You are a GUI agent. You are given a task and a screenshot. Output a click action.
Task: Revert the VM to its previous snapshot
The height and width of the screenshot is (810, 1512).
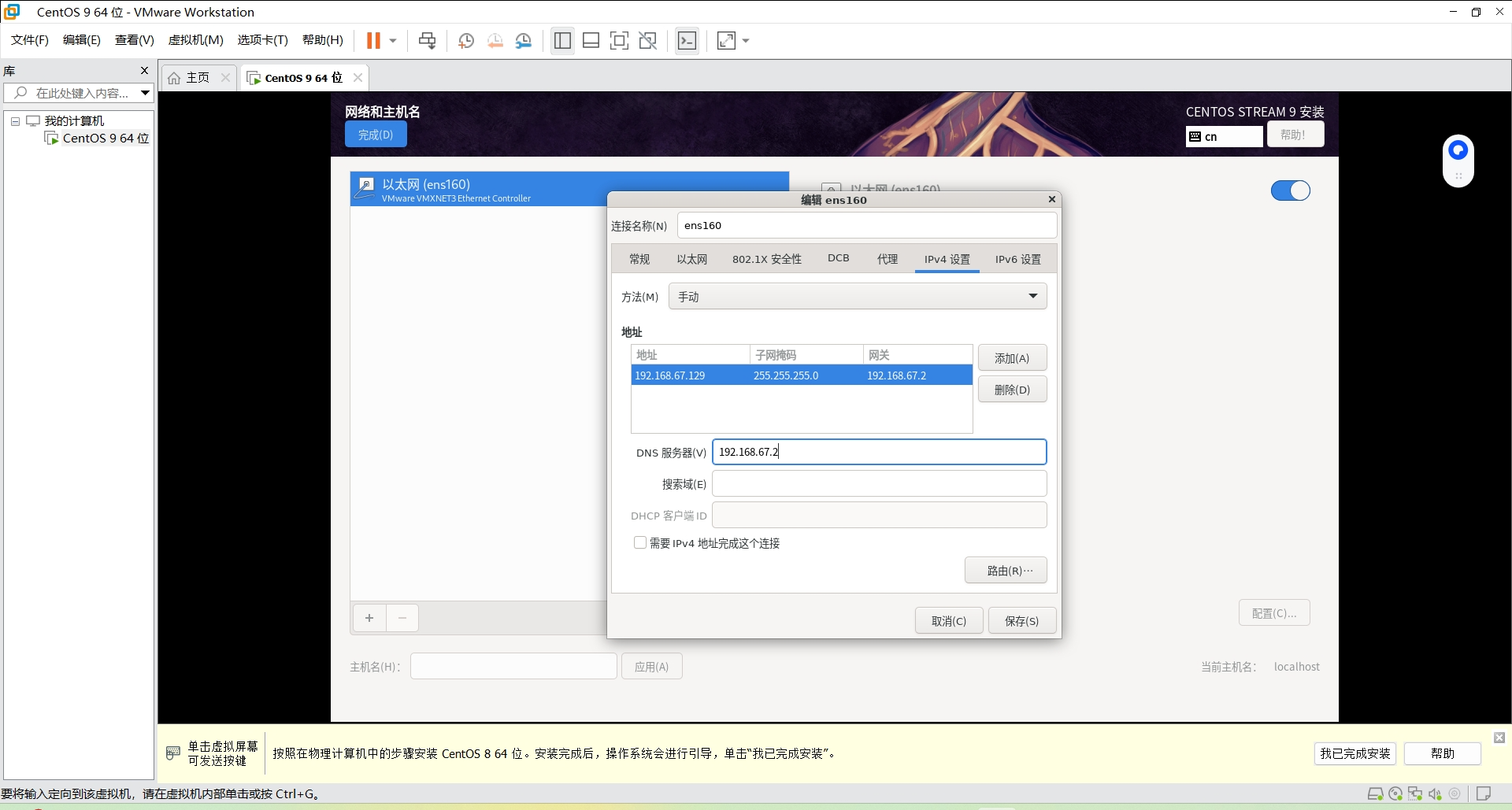(x=495, y=40)
